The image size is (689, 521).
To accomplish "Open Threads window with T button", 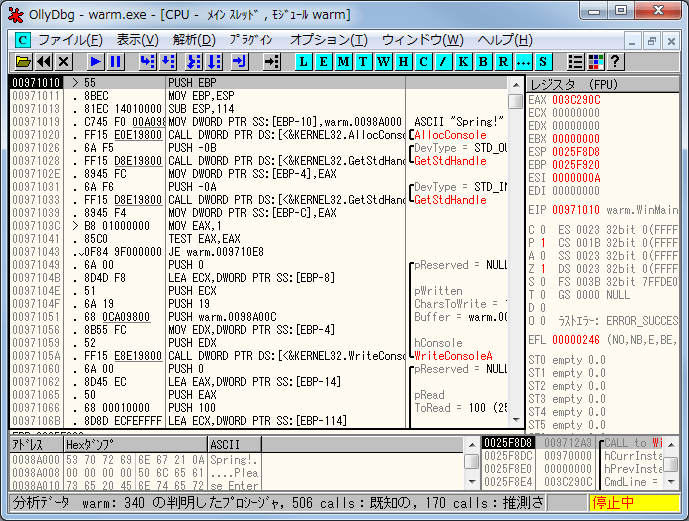I will click(x=363, y=62).
